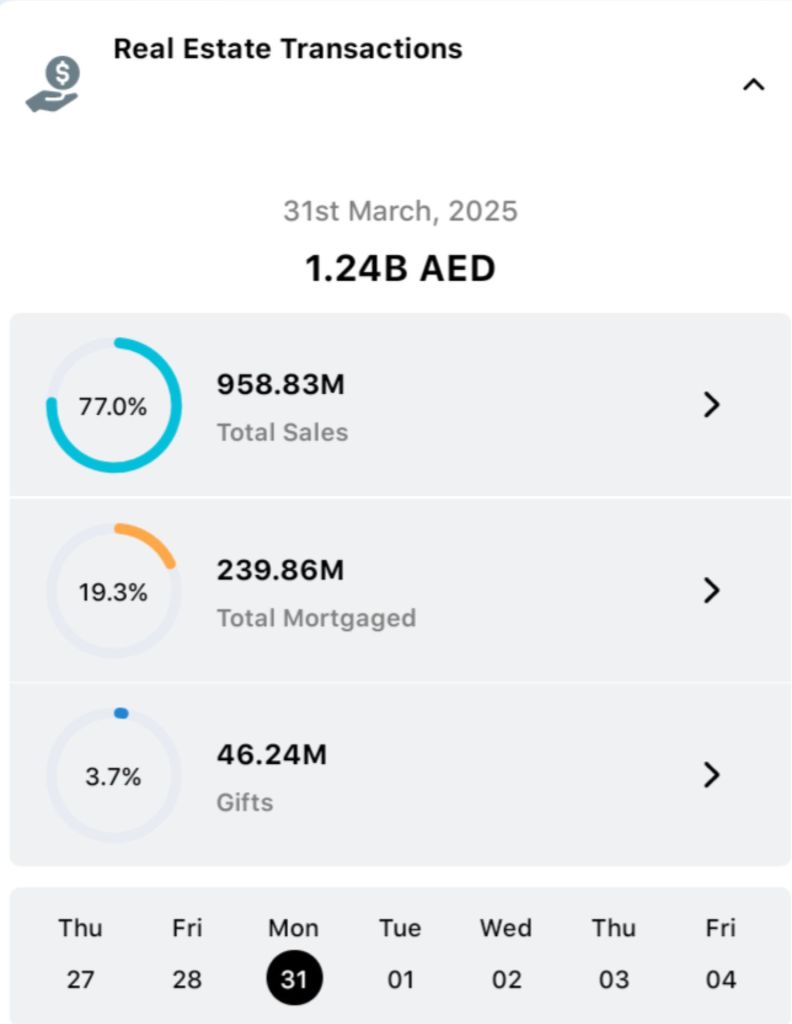Select Friday 04 in date strip
The height and width of the screenshot is (1024, 792).
click(x=720, y=954)
